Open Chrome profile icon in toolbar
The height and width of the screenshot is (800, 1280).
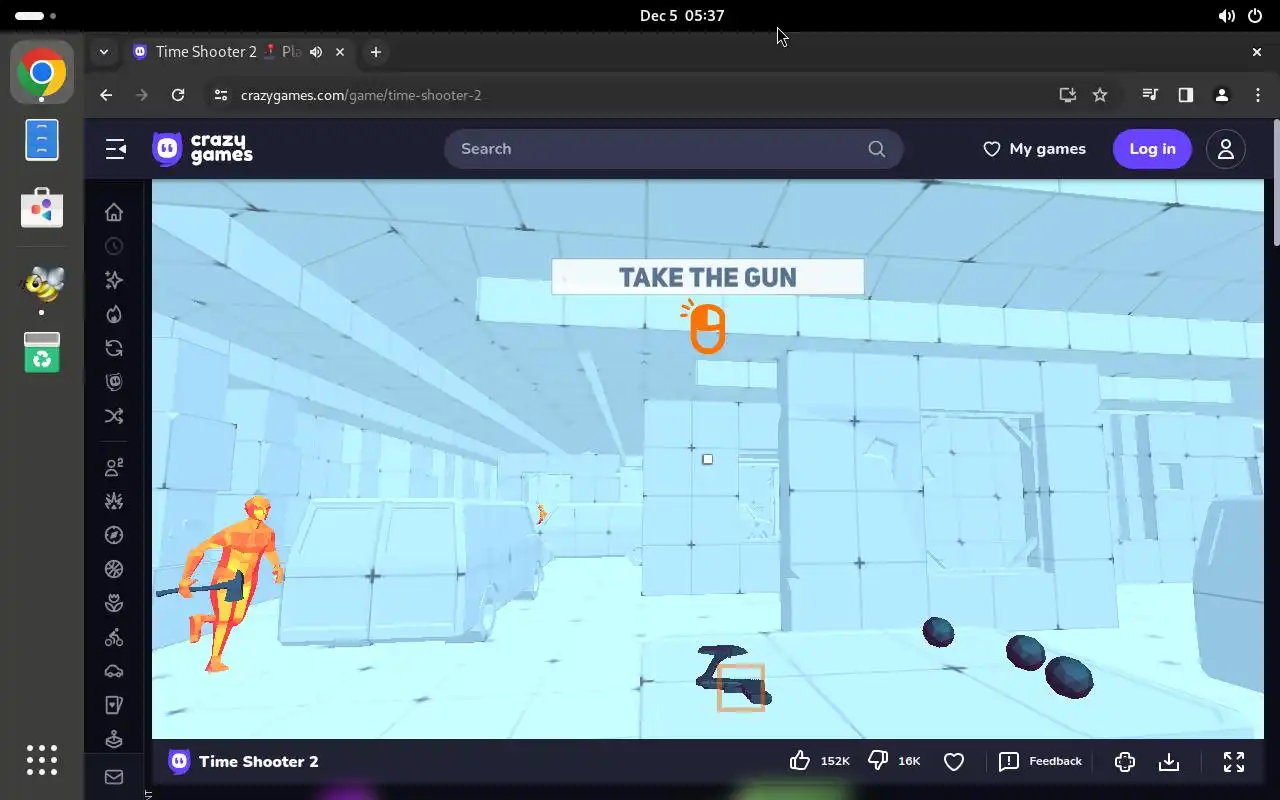[1222, 95]
